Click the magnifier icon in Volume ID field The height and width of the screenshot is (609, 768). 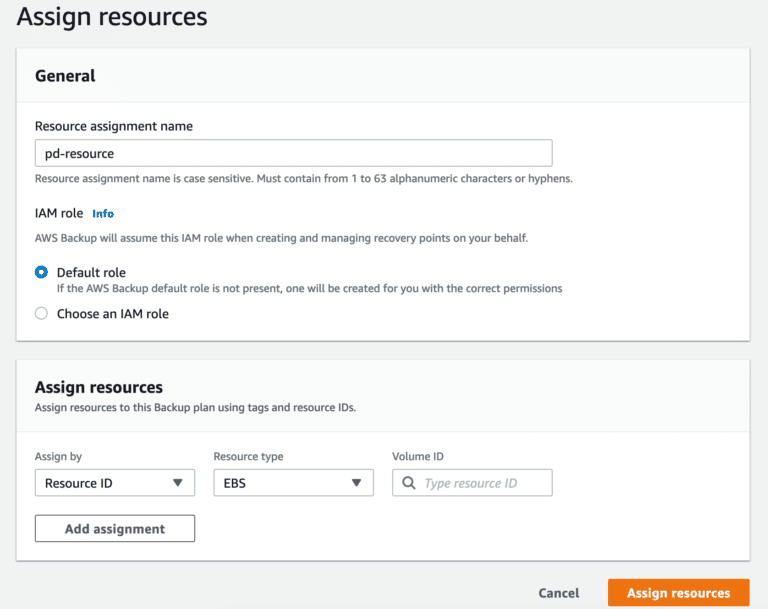(408, 483)
